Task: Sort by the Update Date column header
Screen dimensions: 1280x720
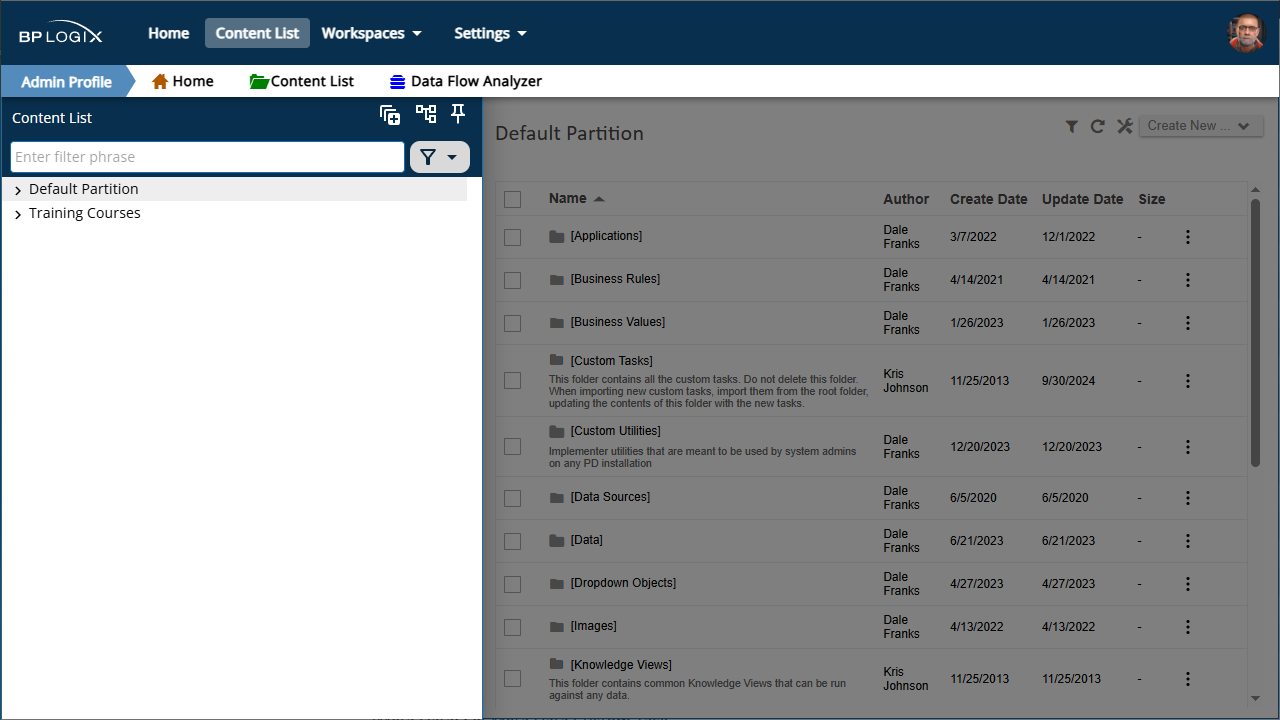Action: click(1082, 199)
